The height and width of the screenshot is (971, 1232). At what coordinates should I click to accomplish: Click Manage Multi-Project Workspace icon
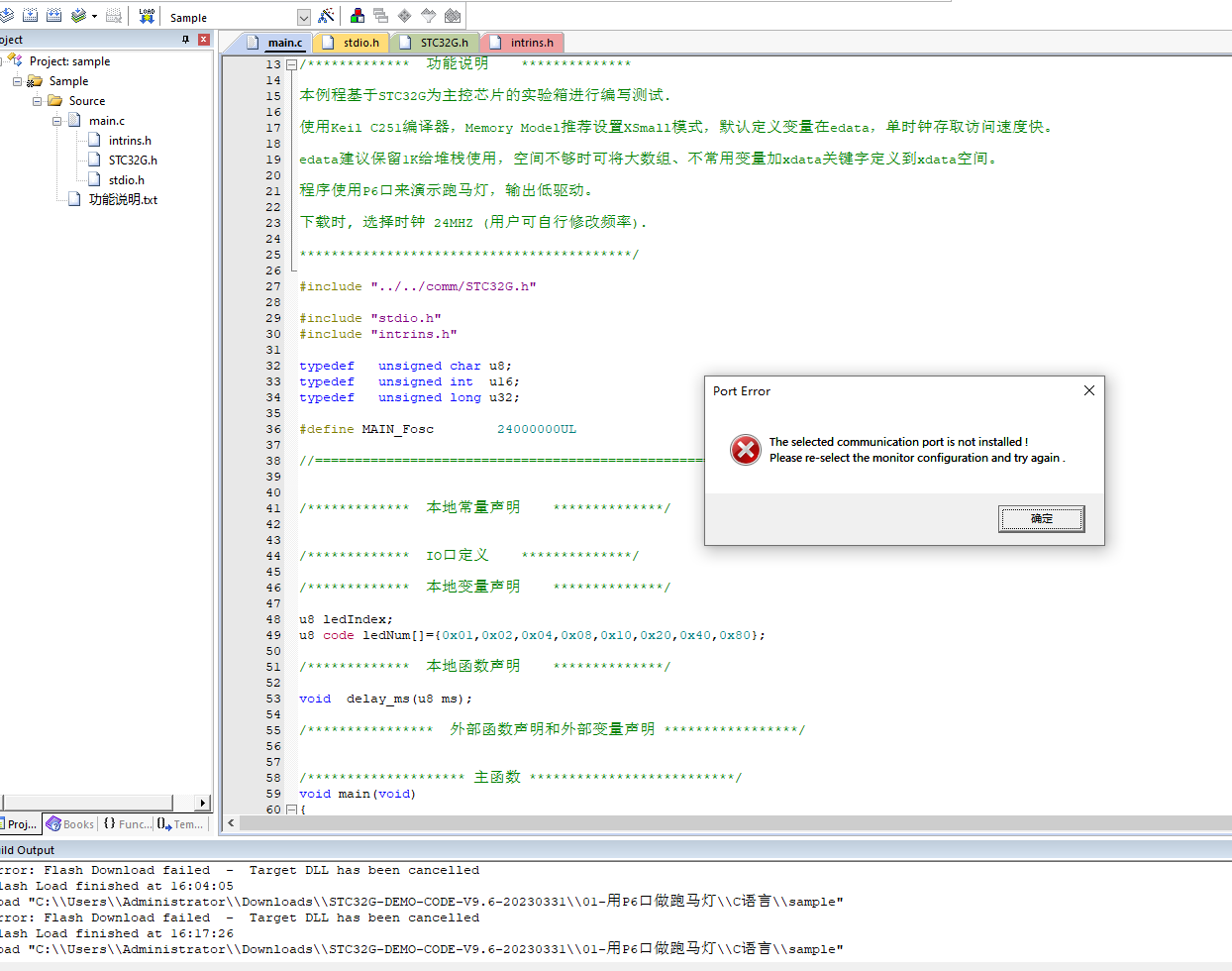381,16
